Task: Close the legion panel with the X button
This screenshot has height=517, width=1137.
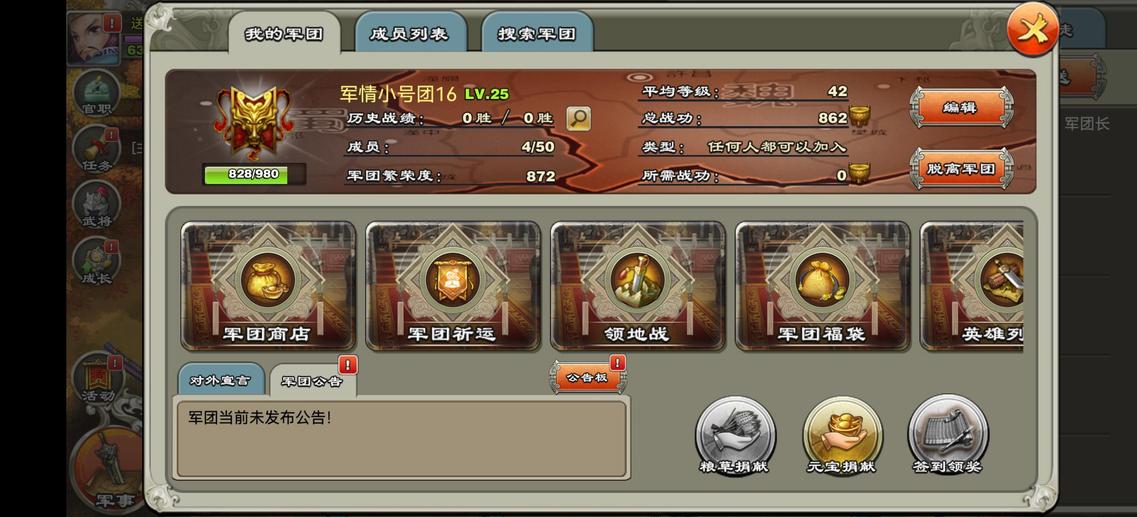Action: tap(1032, 29)
